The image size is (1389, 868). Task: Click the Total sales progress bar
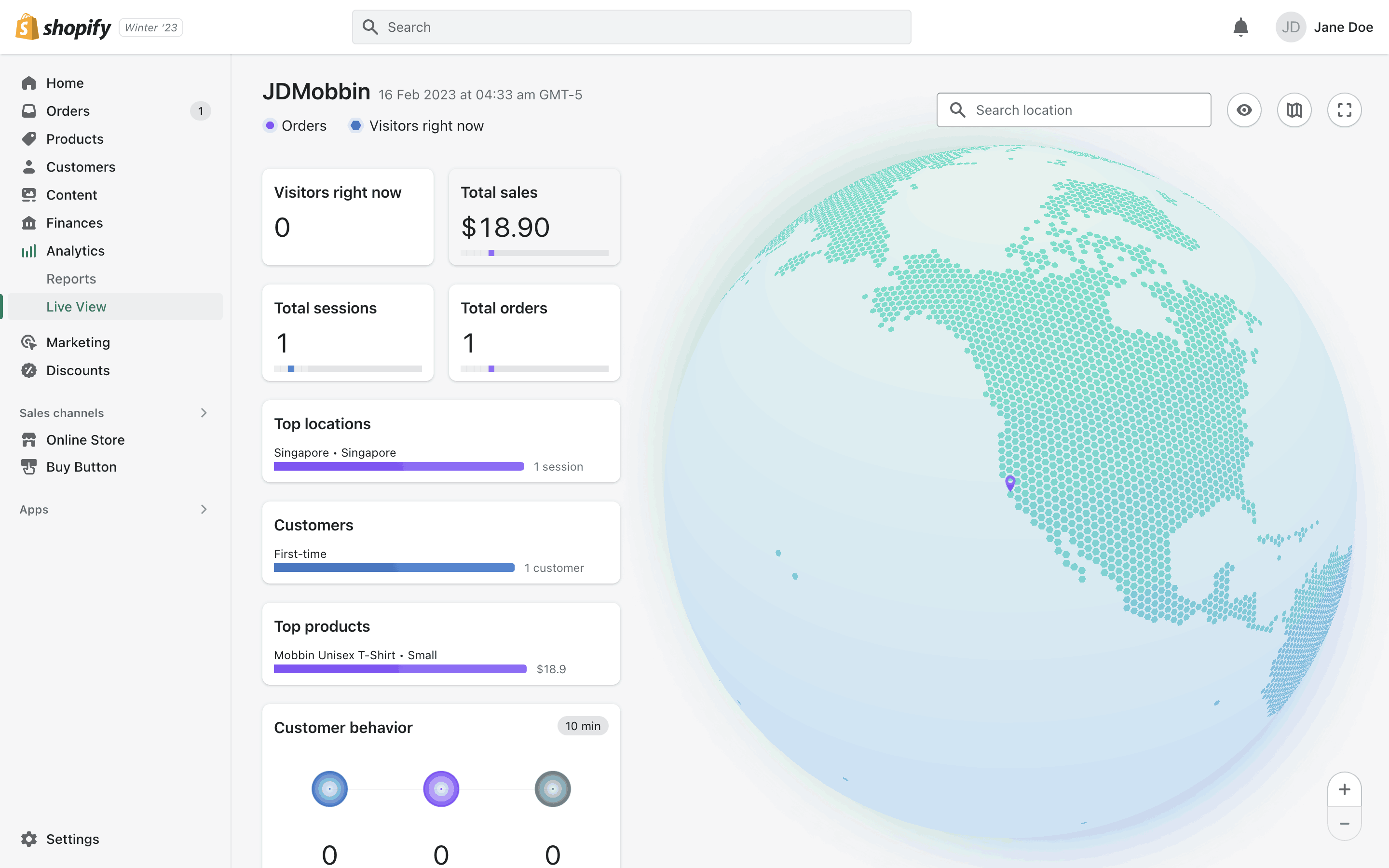click(x=534, y=253)
